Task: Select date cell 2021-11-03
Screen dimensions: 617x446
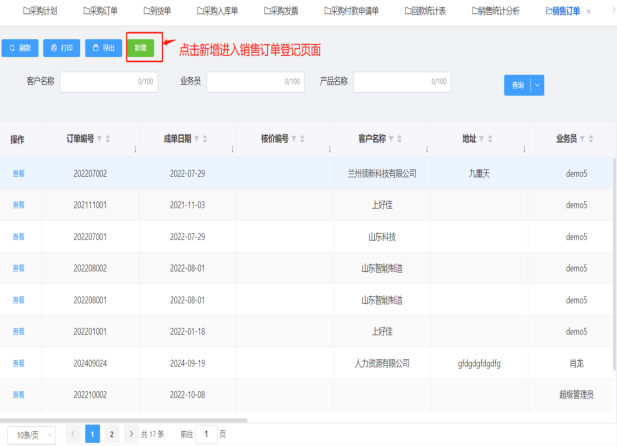Action: coord(188,205)
